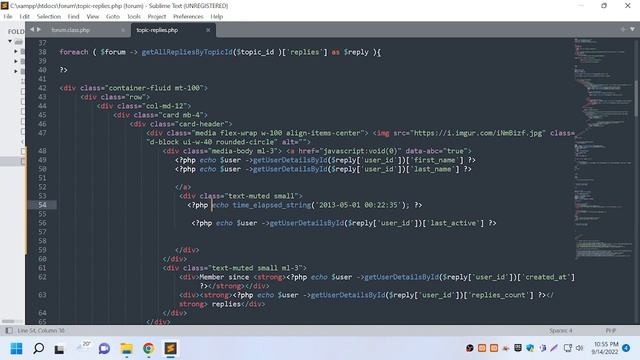Open Google Chrome from the taskbar
The width and height of the screenshot is (640, 360).
(149, 348)
